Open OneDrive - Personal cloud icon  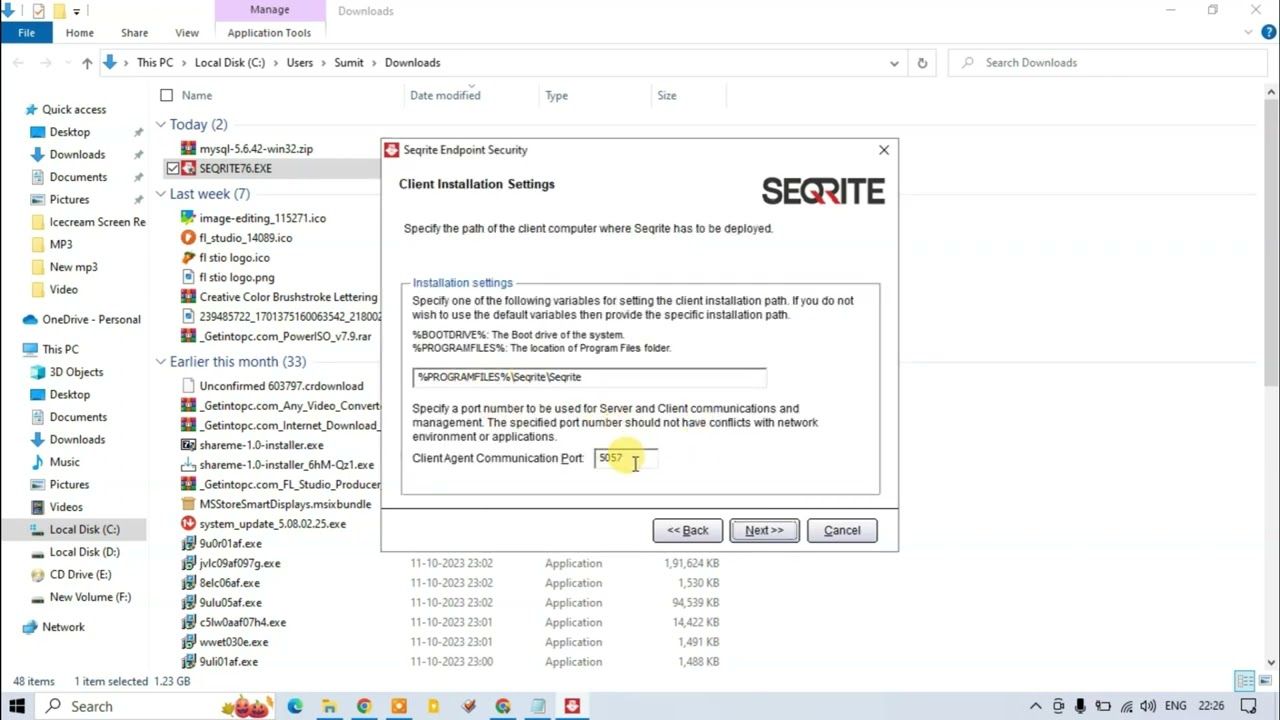(x=30, y=320)
